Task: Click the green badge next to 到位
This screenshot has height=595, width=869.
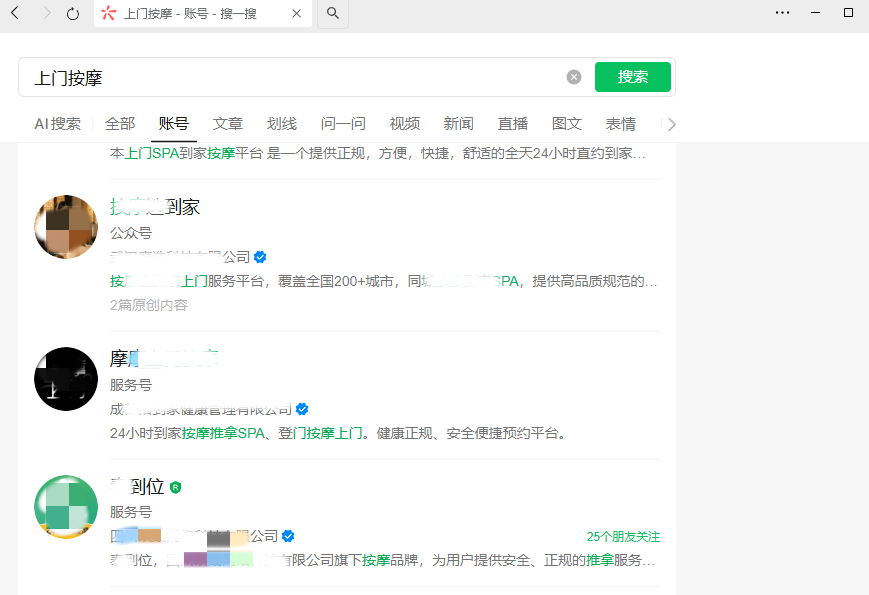Action: click(x=176, y=487)
